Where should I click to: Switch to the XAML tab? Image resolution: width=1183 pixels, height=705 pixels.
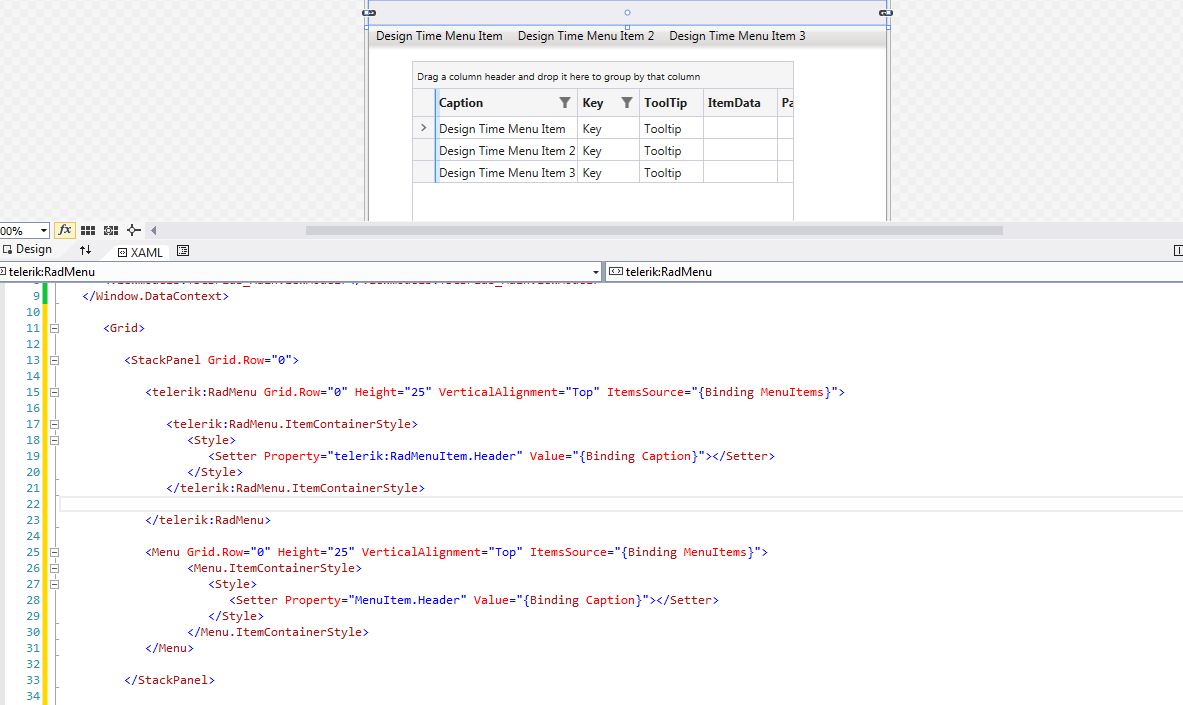[140, 252]
